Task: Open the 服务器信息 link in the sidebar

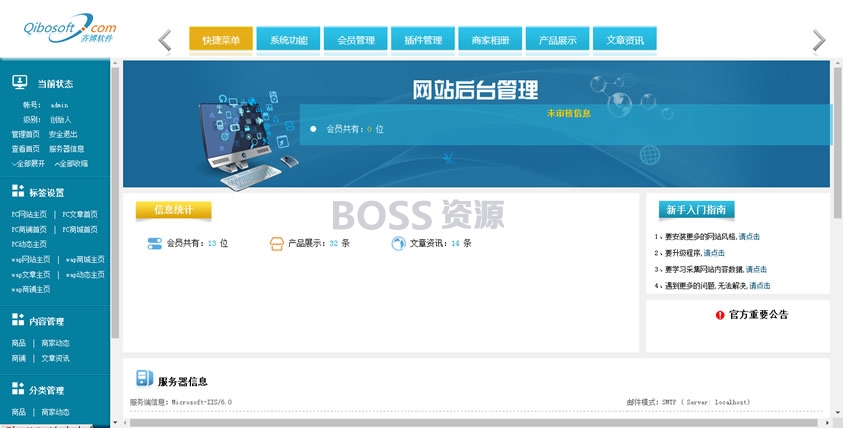Action: point(66,148)
